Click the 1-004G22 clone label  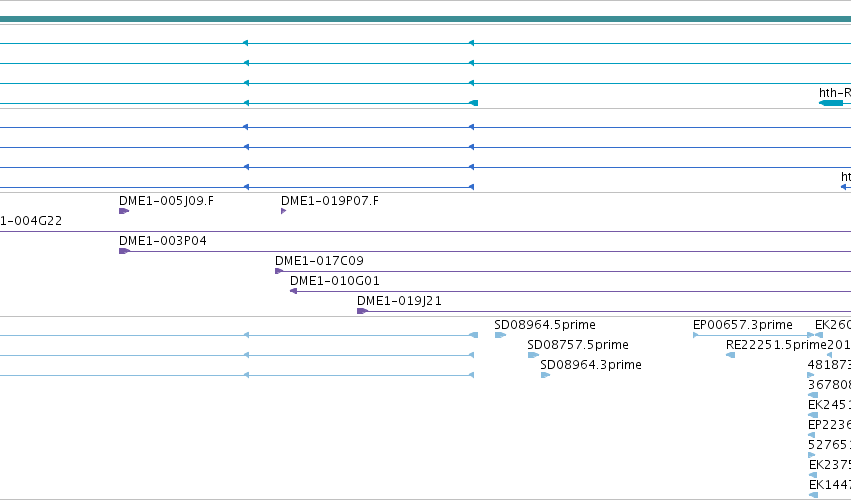coord(31,221)
